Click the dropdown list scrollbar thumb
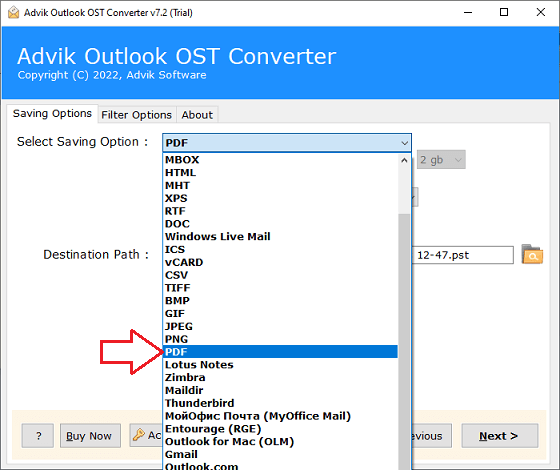 pyautogui.click(x=404, y=342)
